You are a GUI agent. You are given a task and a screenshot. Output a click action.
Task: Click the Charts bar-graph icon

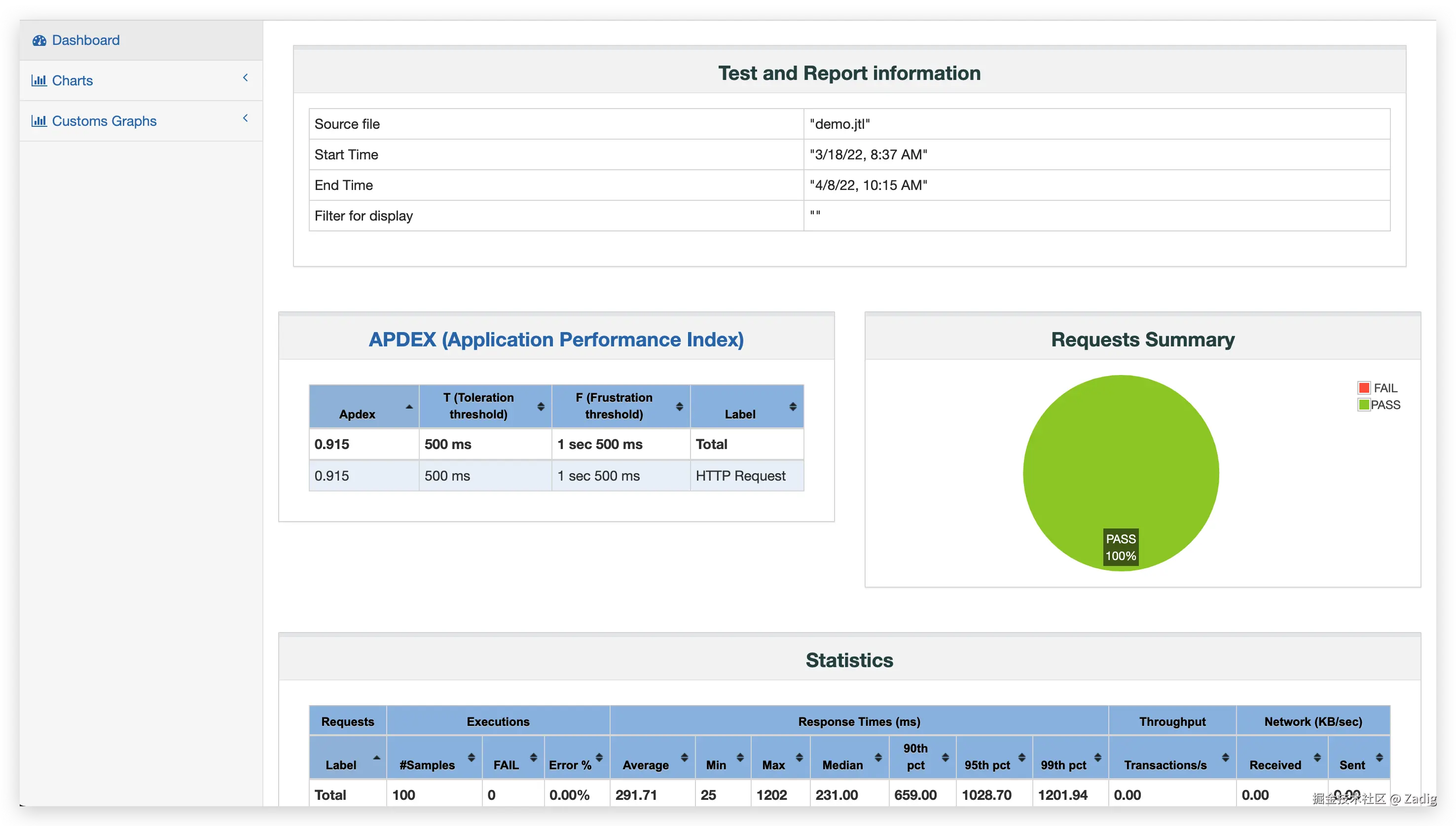[39, 80]
